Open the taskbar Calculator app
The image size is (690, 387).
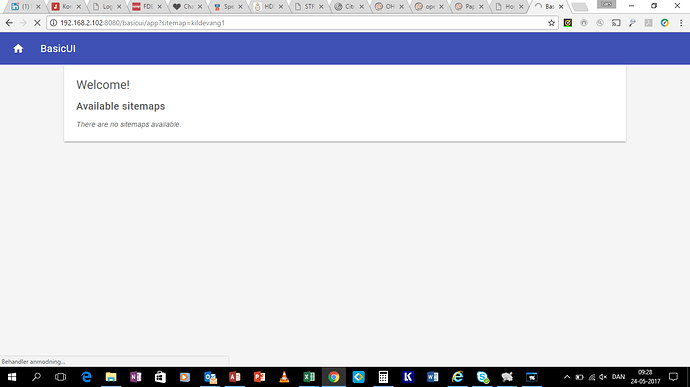click(x=383, y=377)
